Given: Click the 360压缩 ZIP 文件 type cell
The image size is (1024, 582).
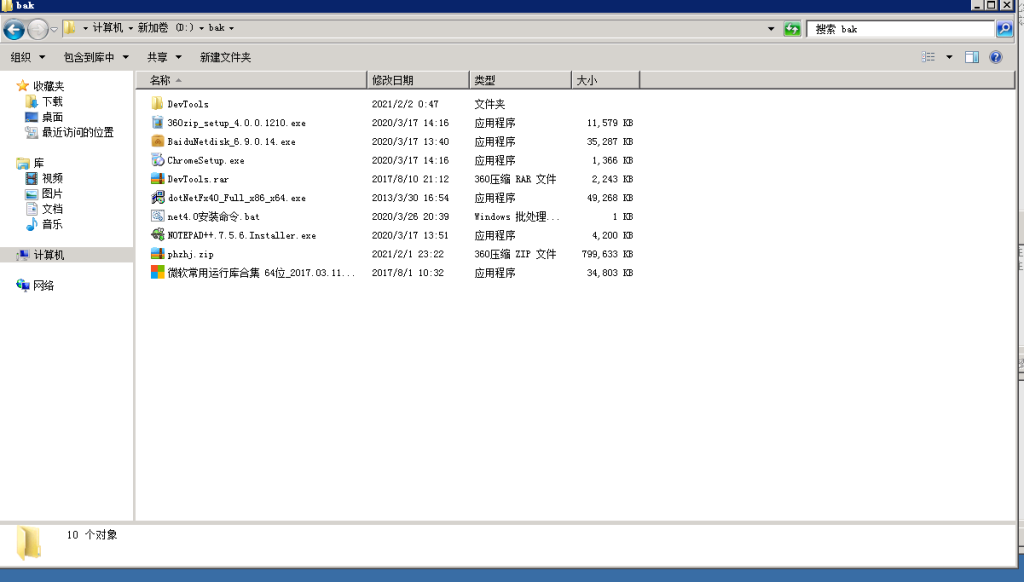Looking at the screenshot, I should [x=515, y=254].
